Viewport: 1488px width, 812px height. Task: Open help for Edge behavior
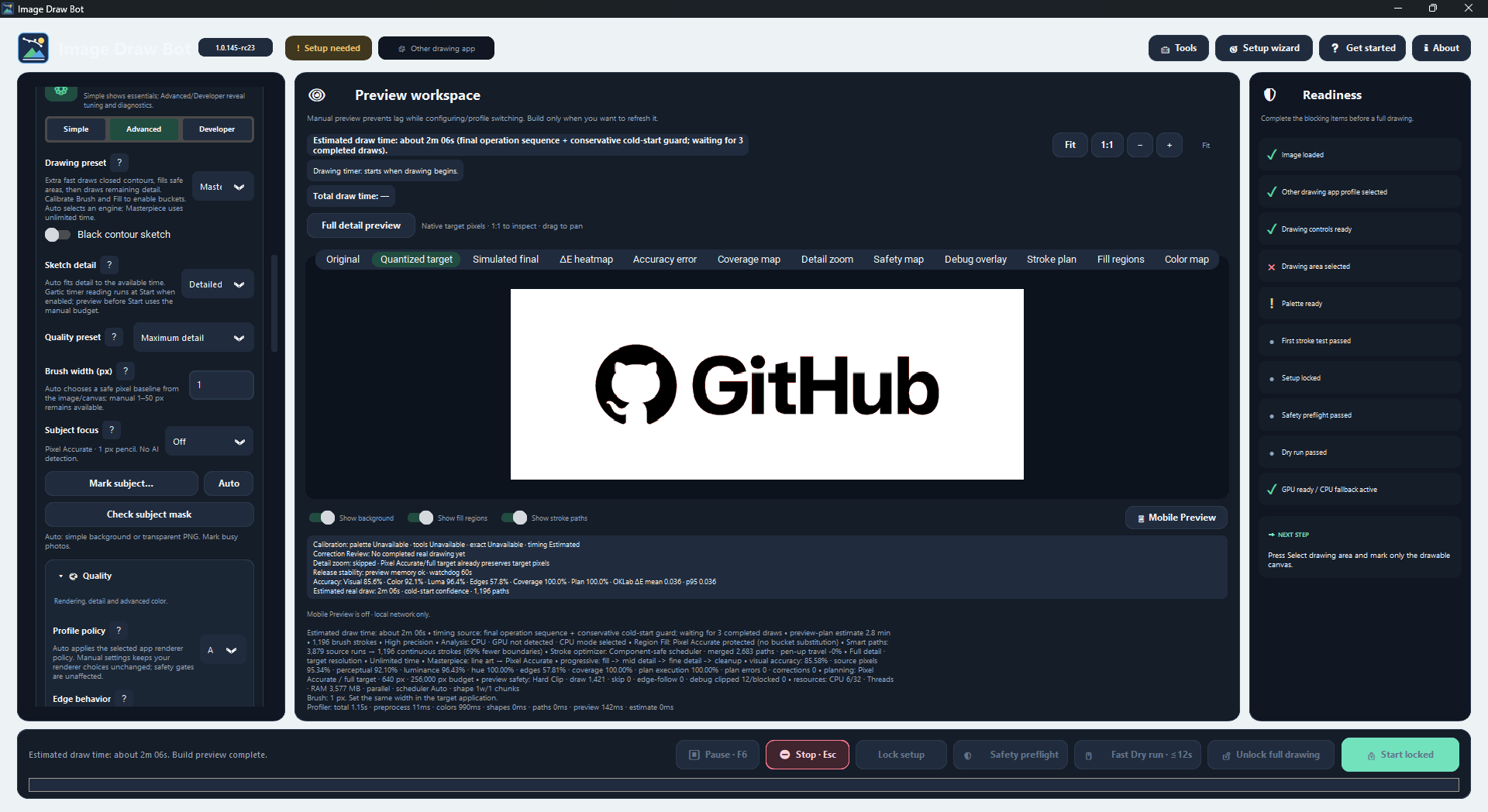click(124, 699)
